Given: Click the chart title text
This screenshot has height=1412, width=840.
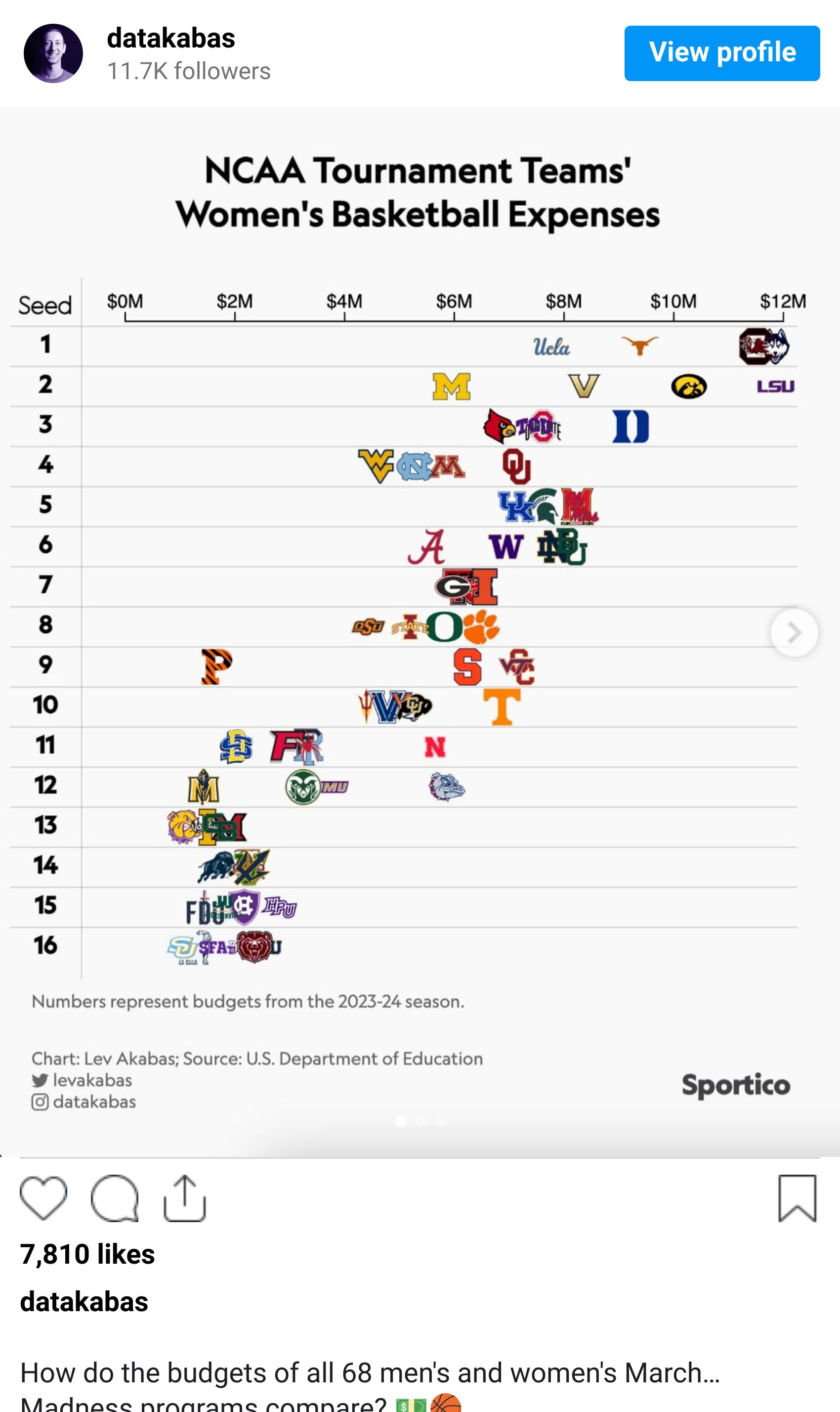Looking at the screenshot, I should point(418,193).
